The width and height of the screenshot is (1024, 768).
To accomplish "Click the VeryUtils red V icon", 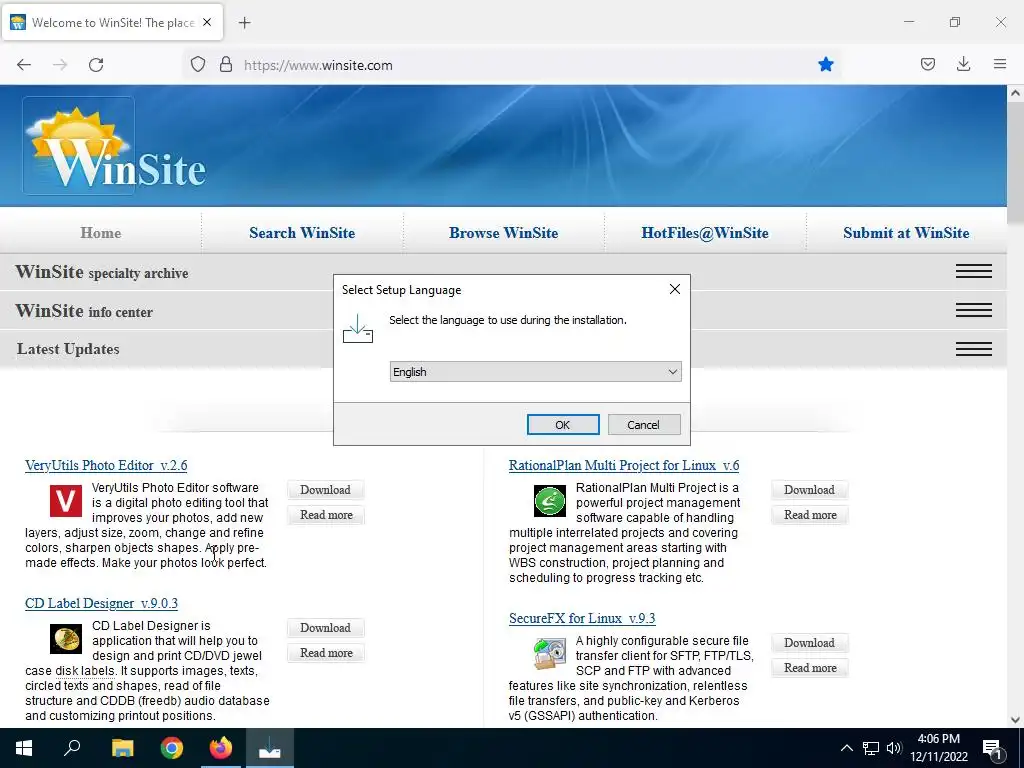I will coord(66,501).
